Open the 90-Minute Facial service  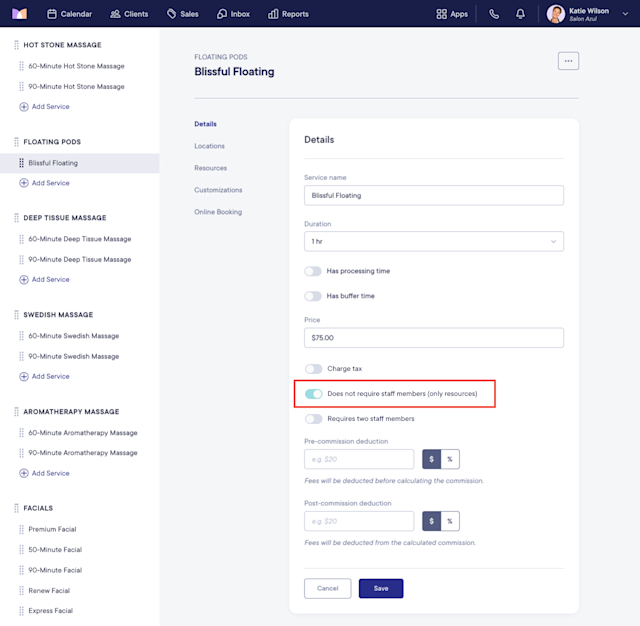click(55, 570)
